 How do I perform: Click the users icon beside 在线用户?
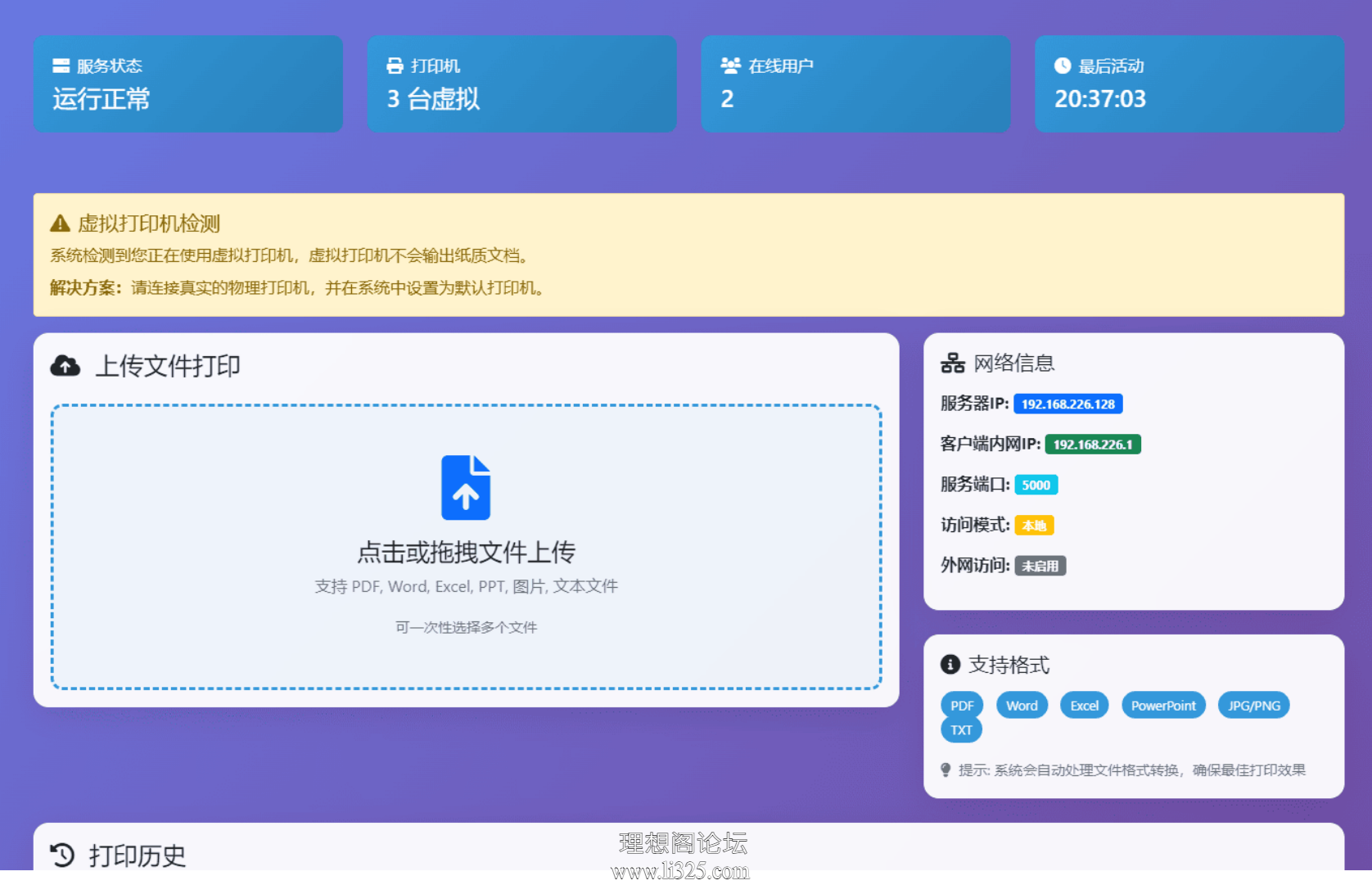[730, 65]
